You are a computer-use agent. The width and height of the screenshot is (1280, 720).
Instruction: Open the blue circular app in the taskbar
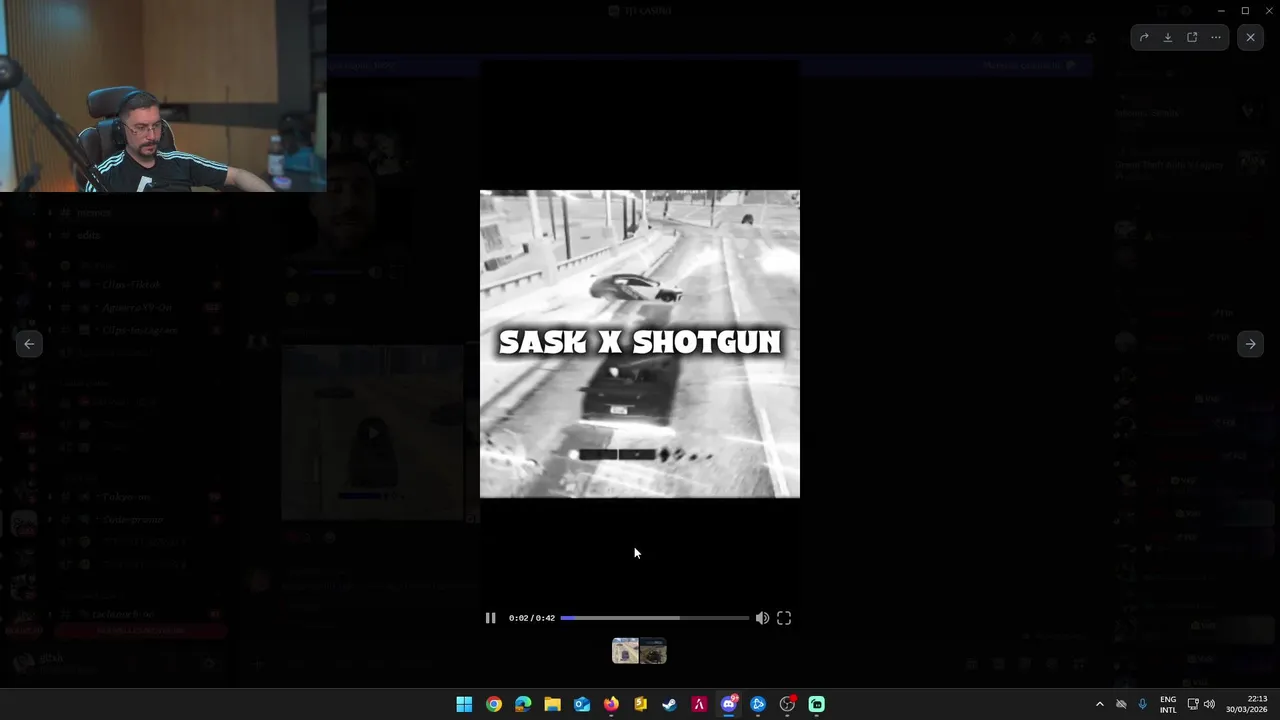coord(758,704)
